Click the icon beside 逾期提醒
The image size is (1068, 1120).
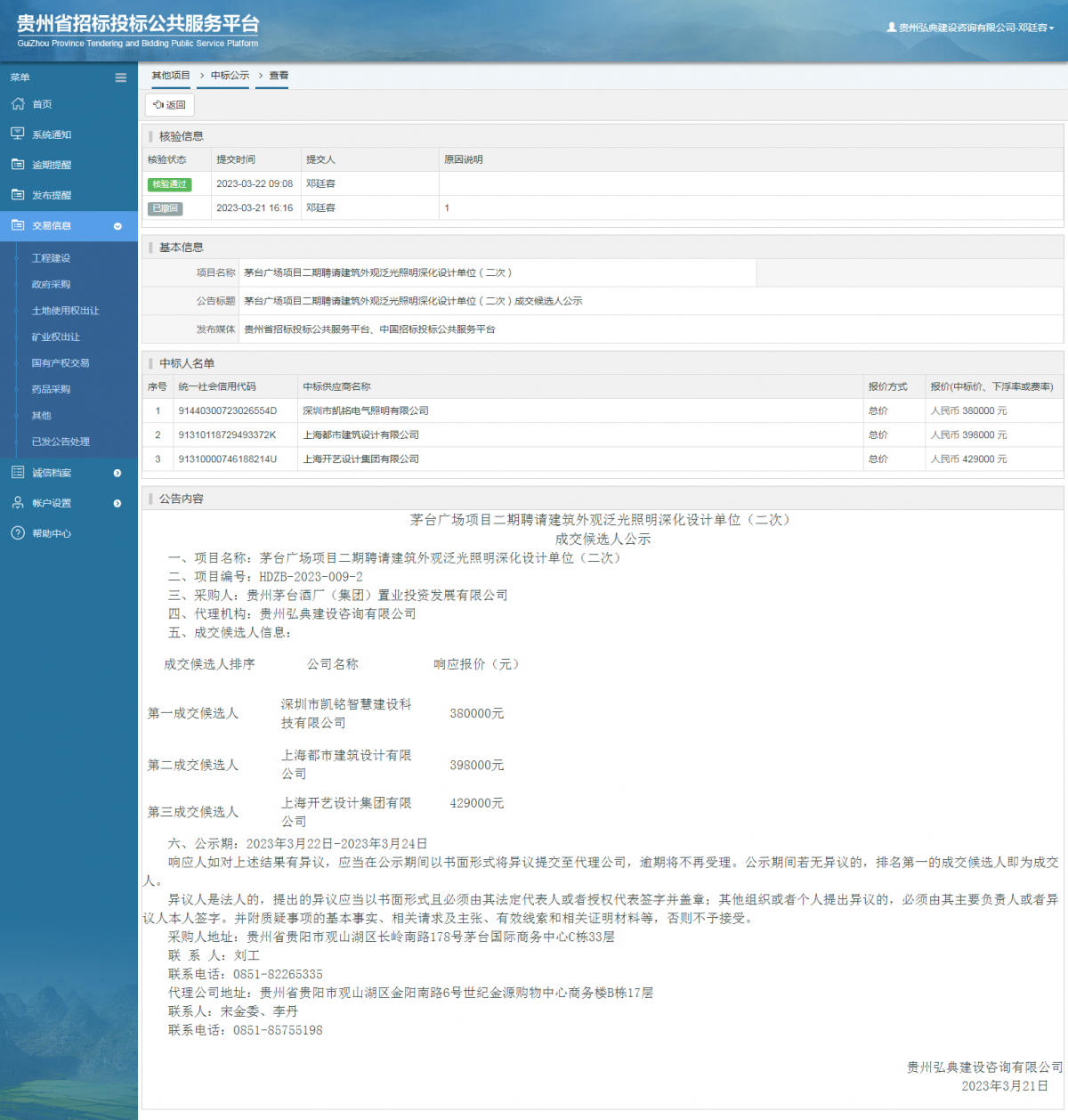[x=18, y=164]
